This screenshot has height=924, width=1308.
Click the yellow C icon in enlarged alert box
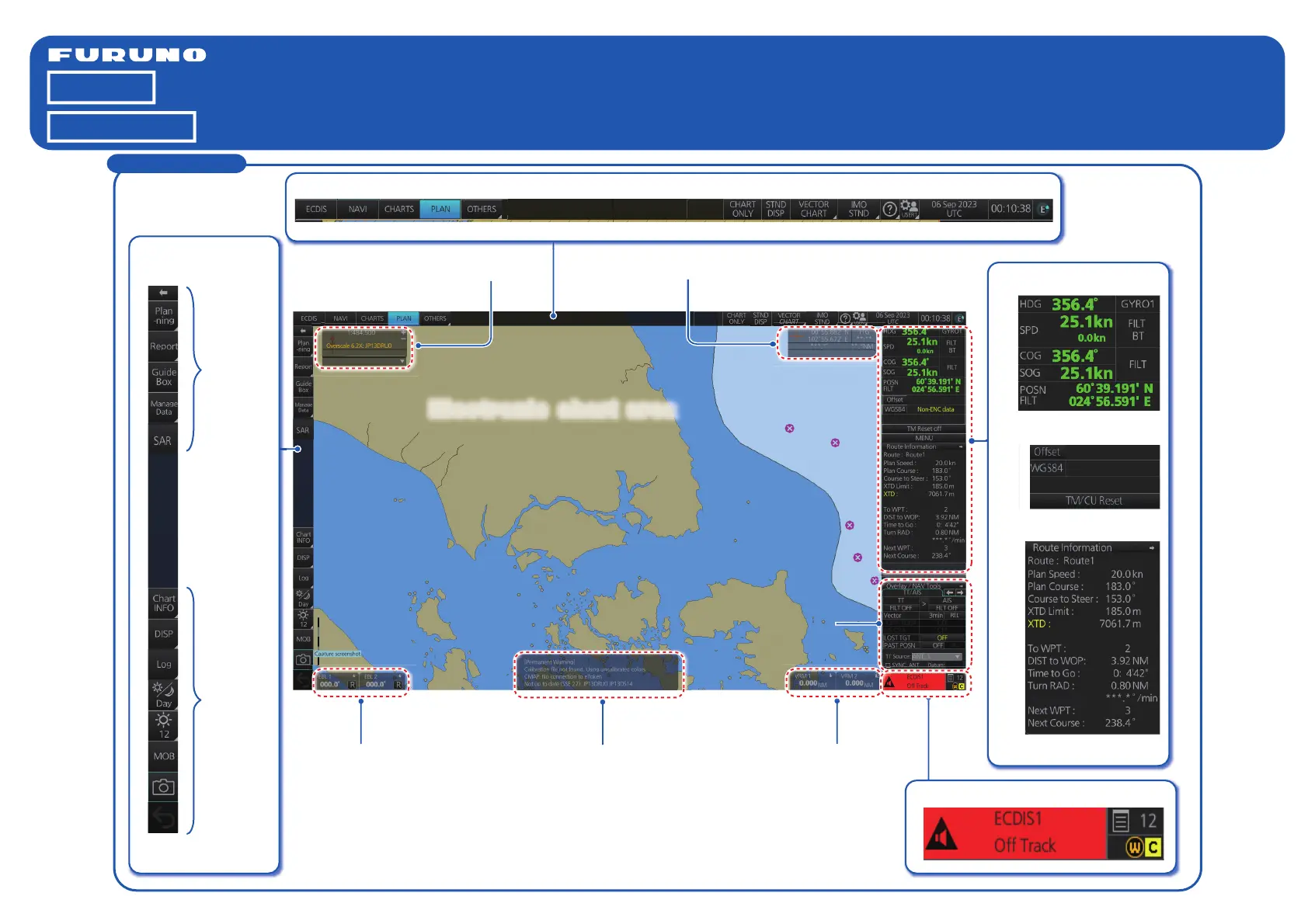[x=1153, y=847]
